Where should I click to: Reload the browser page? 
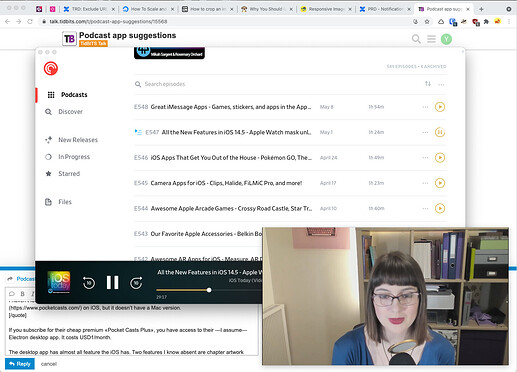click(30, 22)
